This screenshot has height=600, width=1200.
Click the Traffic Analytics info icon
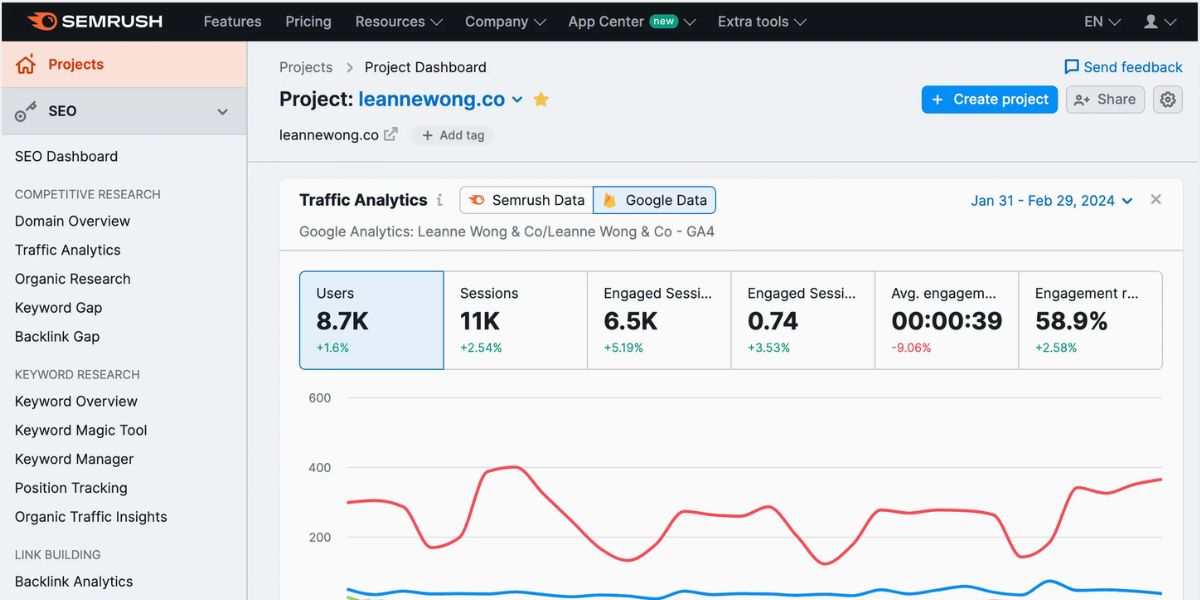tap(439, 200)
